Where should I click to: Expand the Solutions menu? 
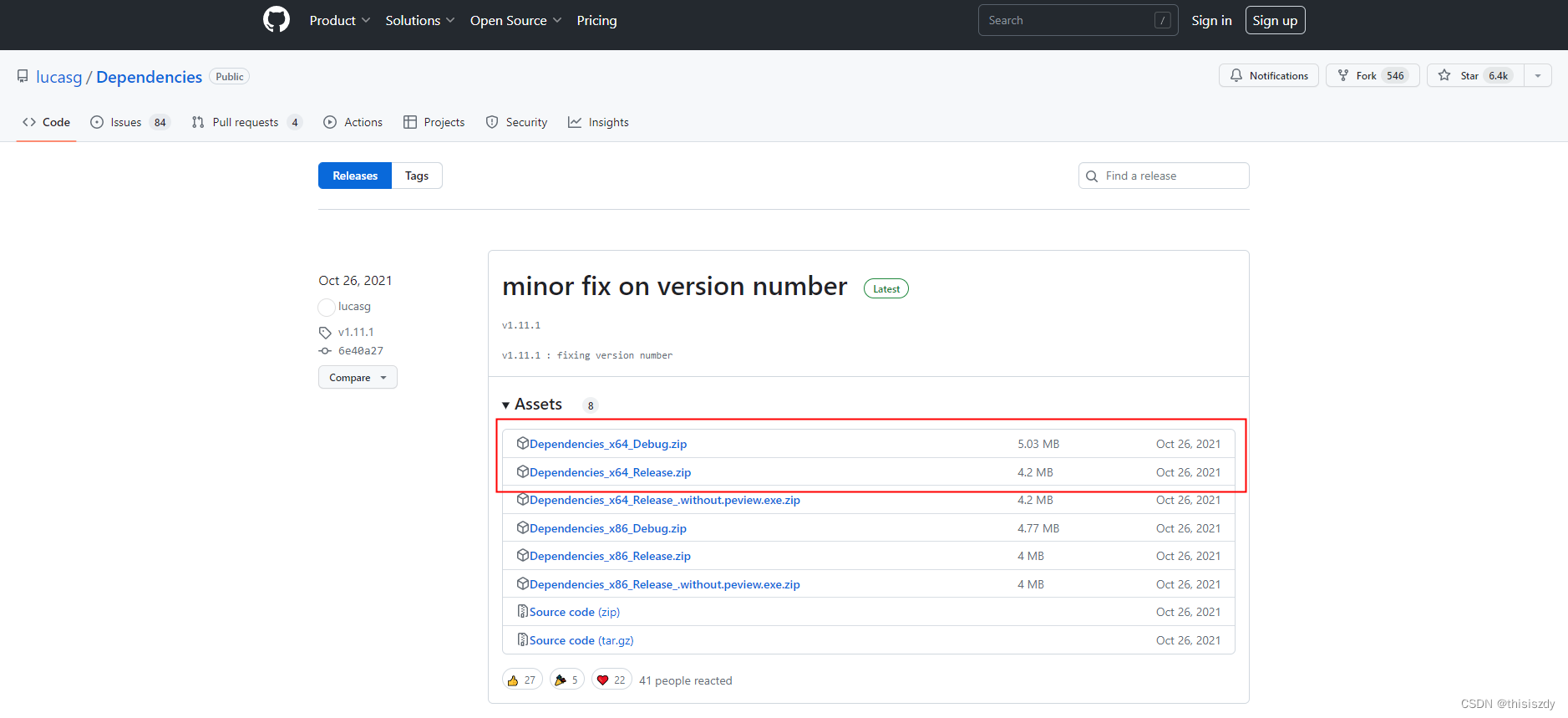[419, 20]
